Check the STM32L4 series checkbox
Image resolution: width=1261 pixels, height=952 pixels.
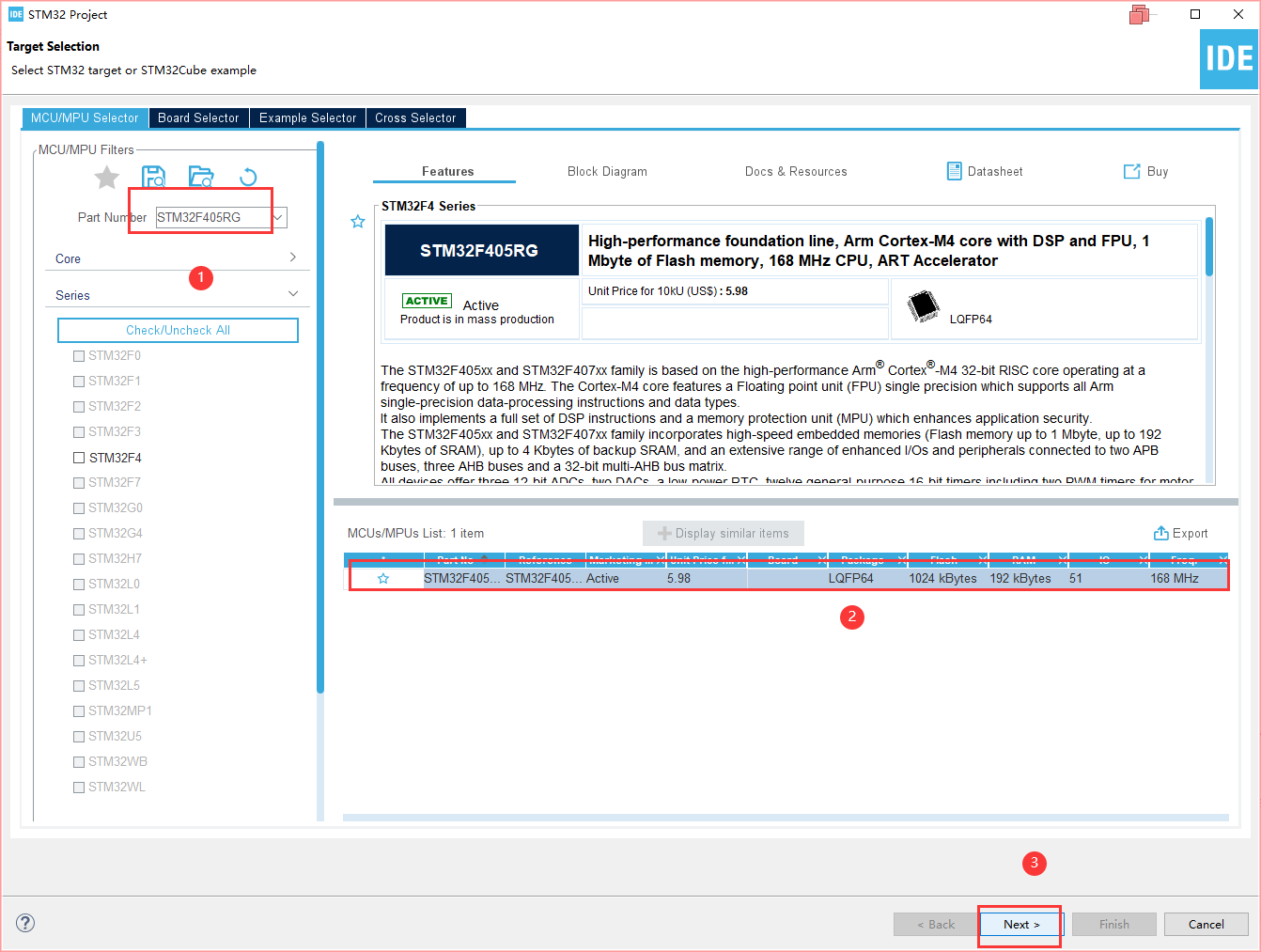[79, 635]
